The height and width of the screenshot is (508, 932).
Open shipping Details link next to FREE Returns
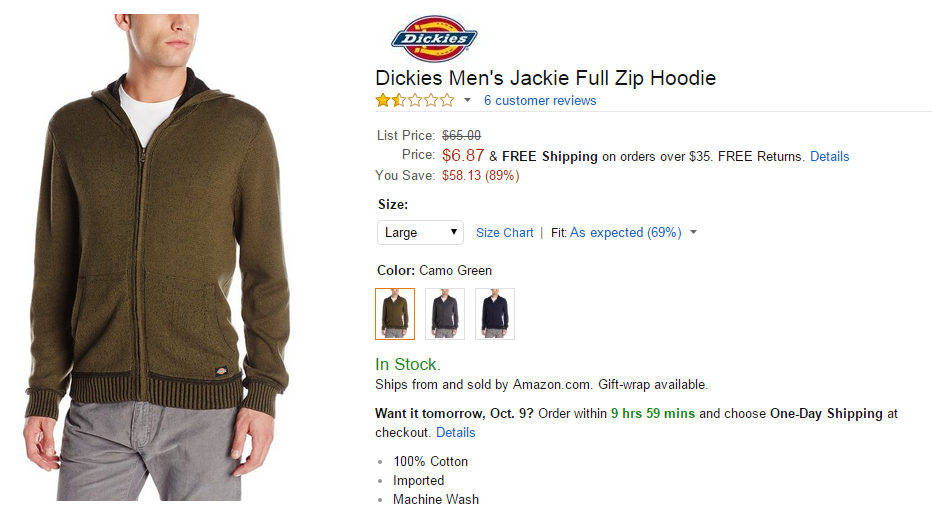829,156
